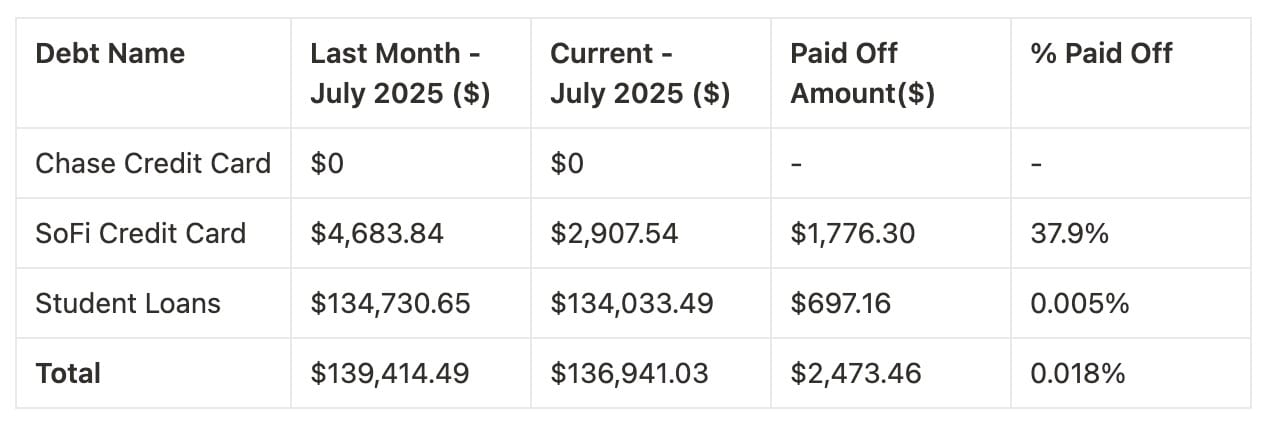Click the Current - July 2025 header
1268x424 pixels.
[640, 73]
